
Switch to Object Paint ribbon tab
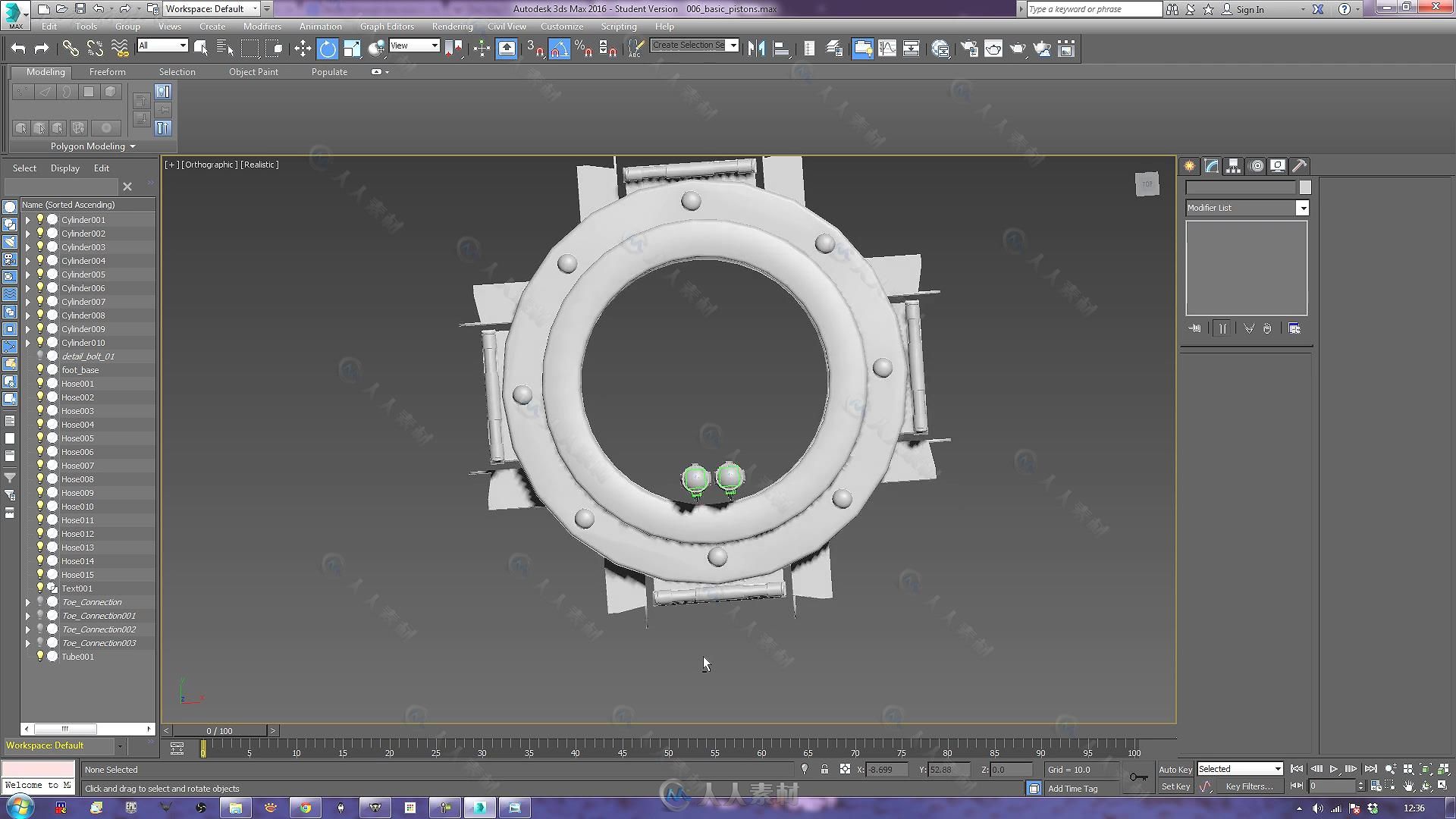(x=253, y=71)
